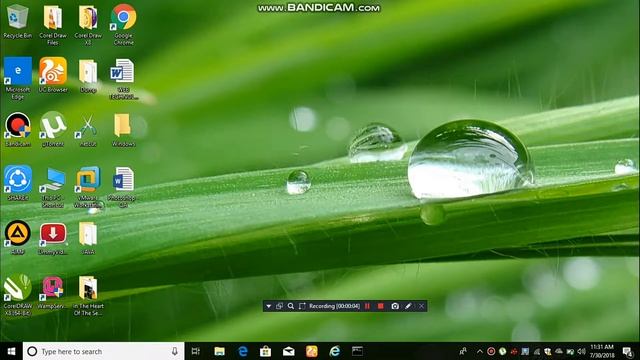Click the microphone in the search box
Viewport: 640px width, 360px height.
[x=175, y=351]
